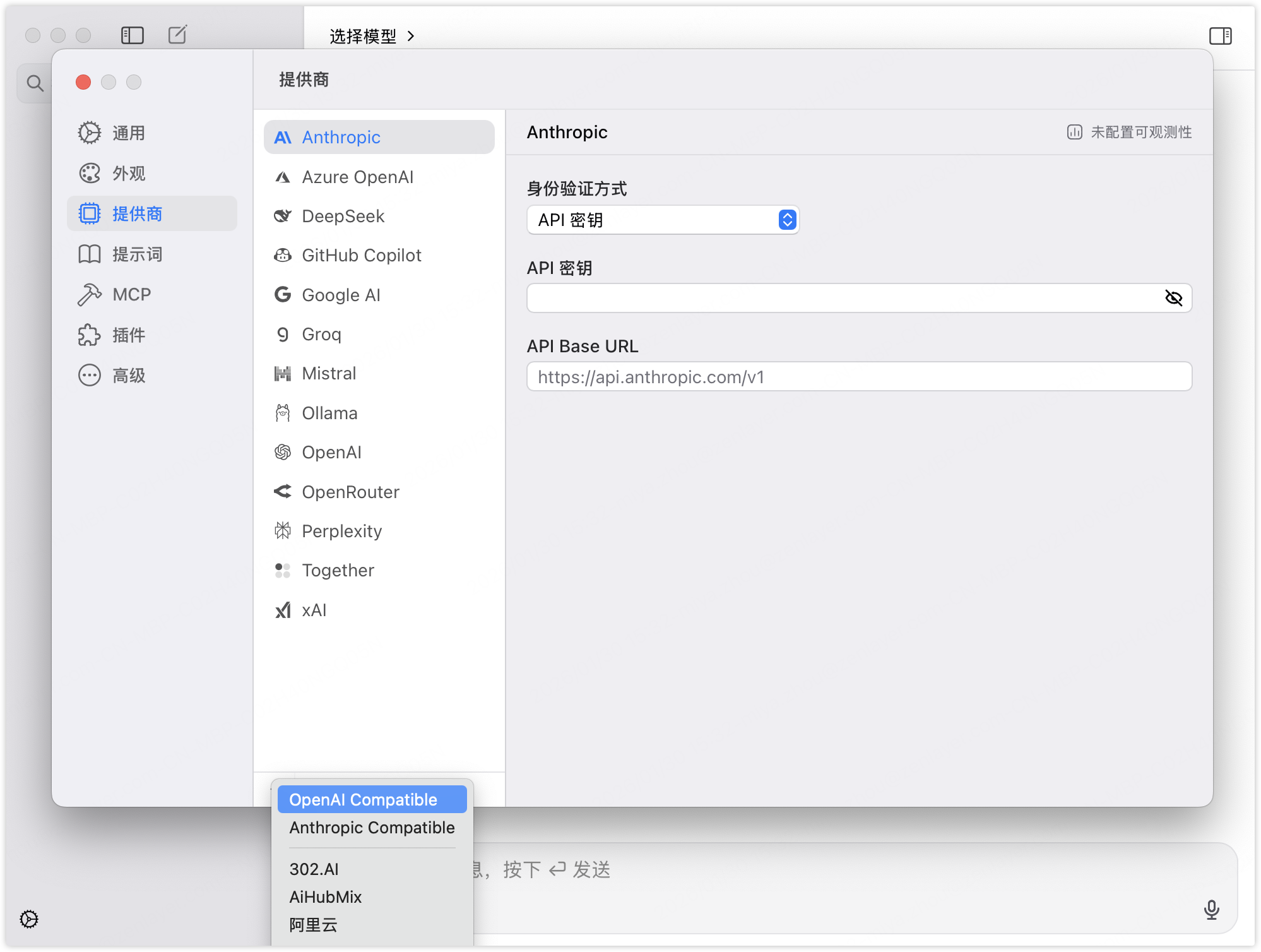Open the authentication method dropdown
Image resolution: width=1261 pixels, height=952 pixels.
(663, 220)
